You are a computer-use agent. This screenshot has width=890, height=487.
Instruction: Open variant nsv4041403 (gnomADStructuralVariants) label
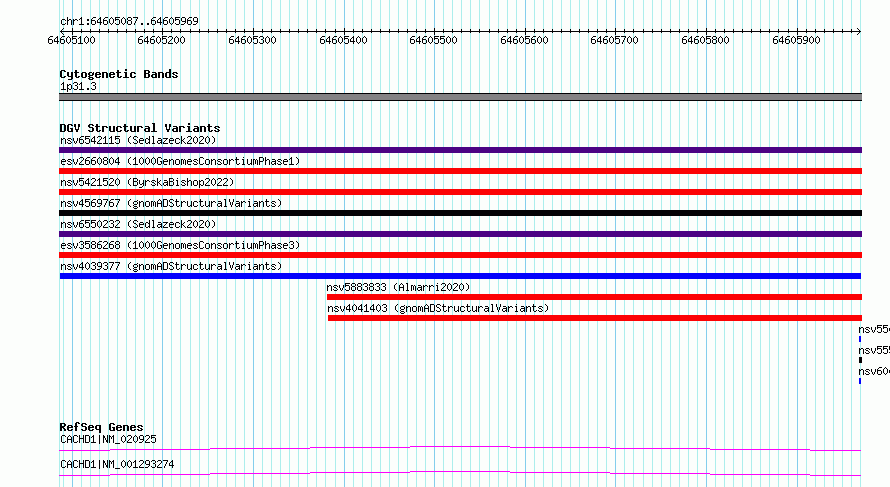point(438,308)
